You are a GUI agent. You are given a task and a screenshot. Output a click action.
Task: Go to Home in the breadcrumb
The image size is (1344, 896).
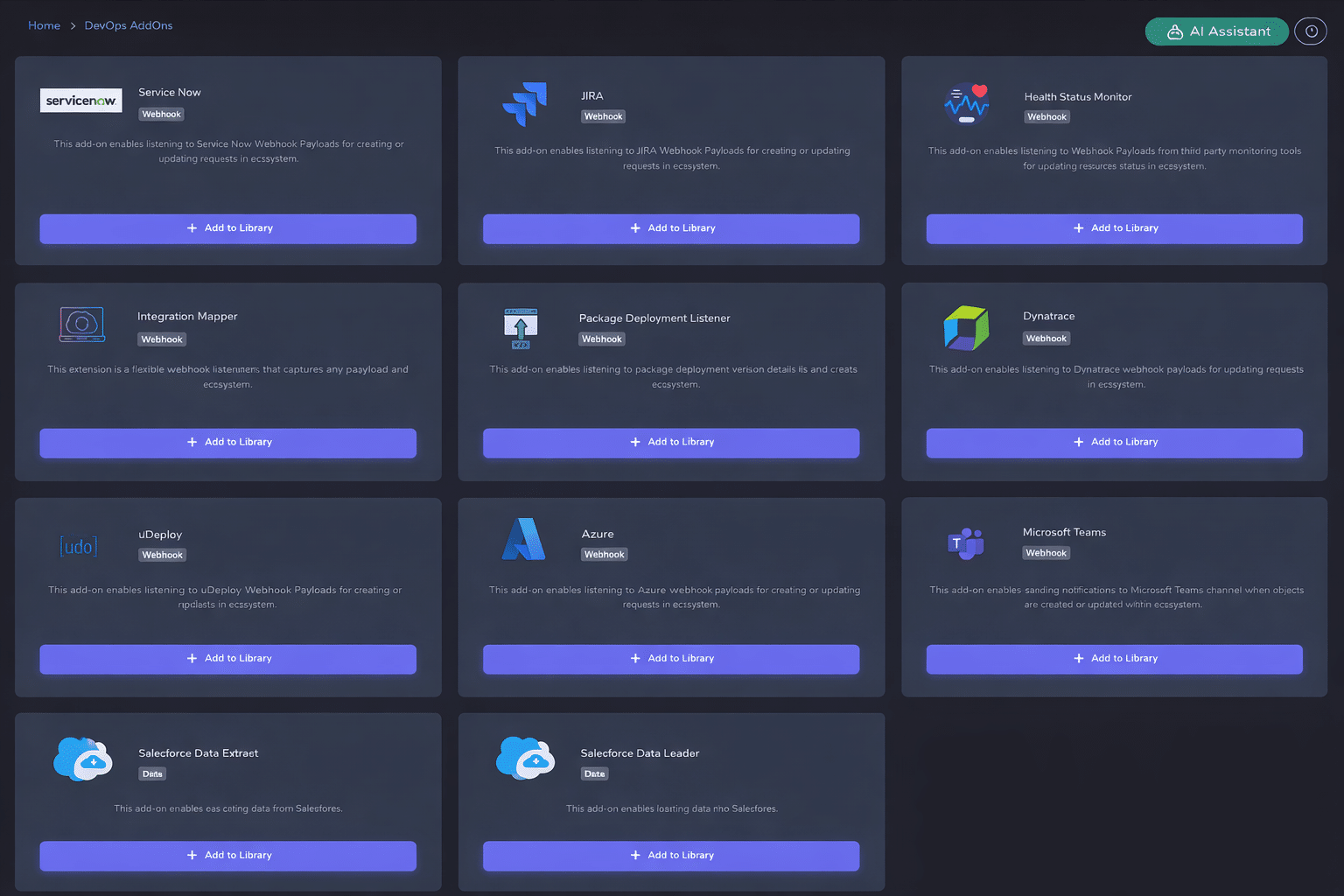click(x=44, y=25)
